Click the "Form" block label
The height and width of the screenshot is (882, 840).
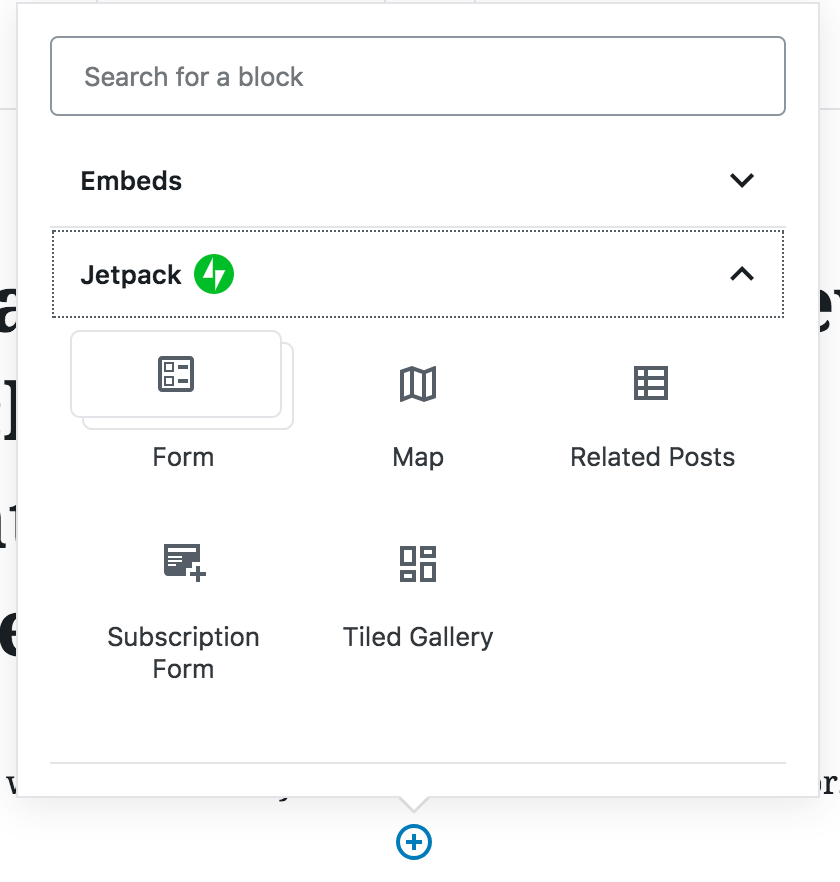(x=183, y=457)
